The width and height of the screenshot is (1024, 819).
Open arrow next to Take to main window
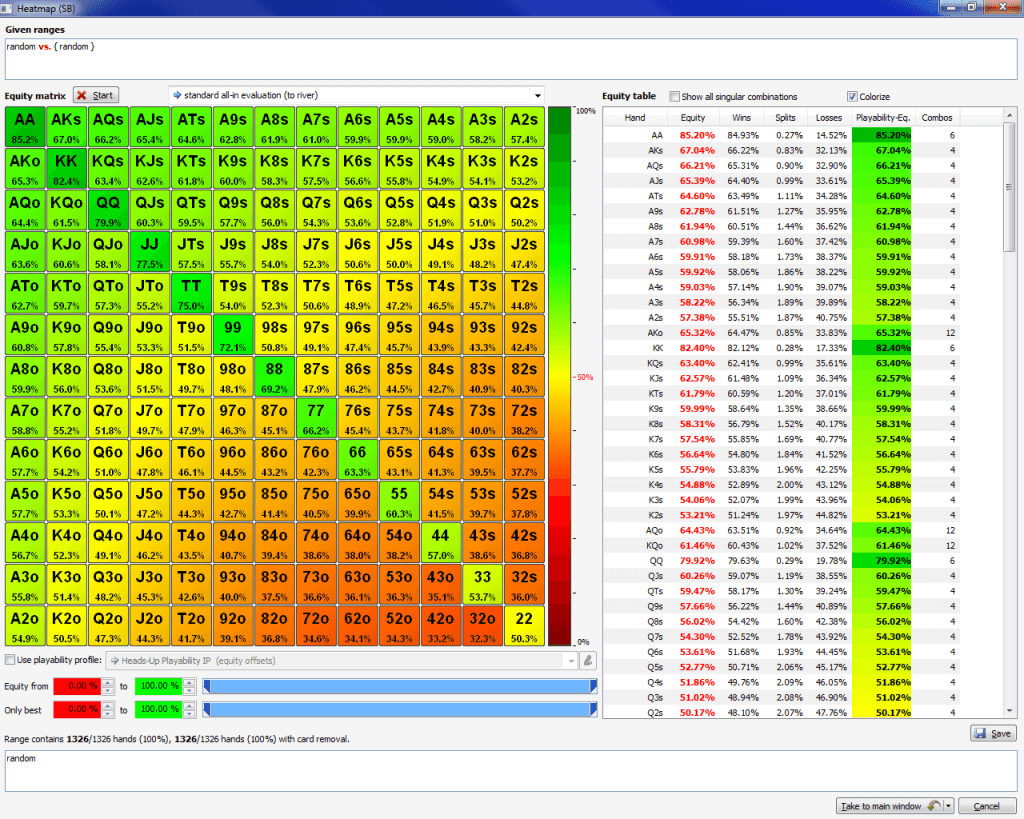[948, 806]
